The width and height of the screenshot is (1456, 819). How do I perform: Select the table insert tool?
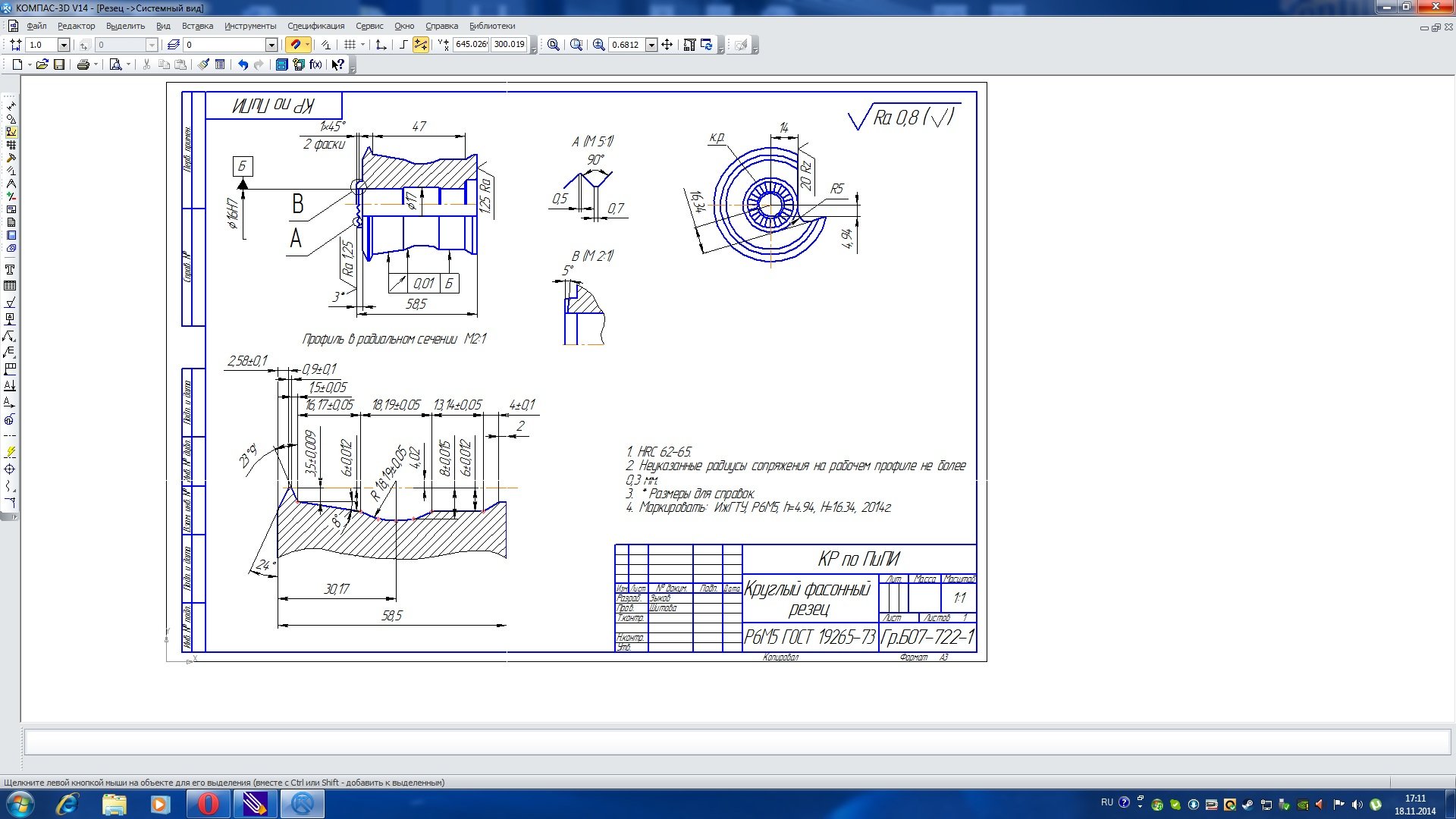(10, 286)
